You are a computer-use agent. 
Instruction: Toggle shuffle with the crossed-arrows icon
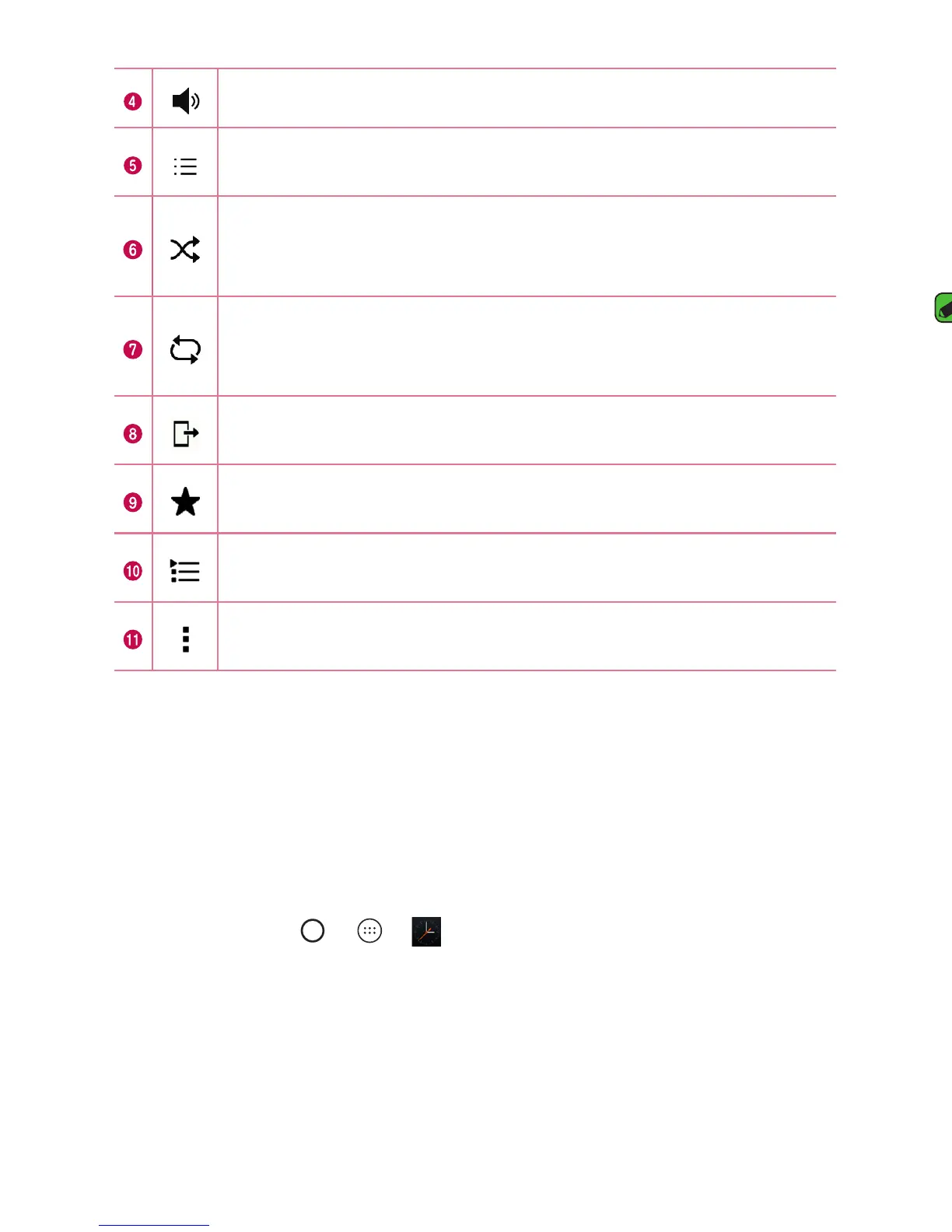[185, 250]
